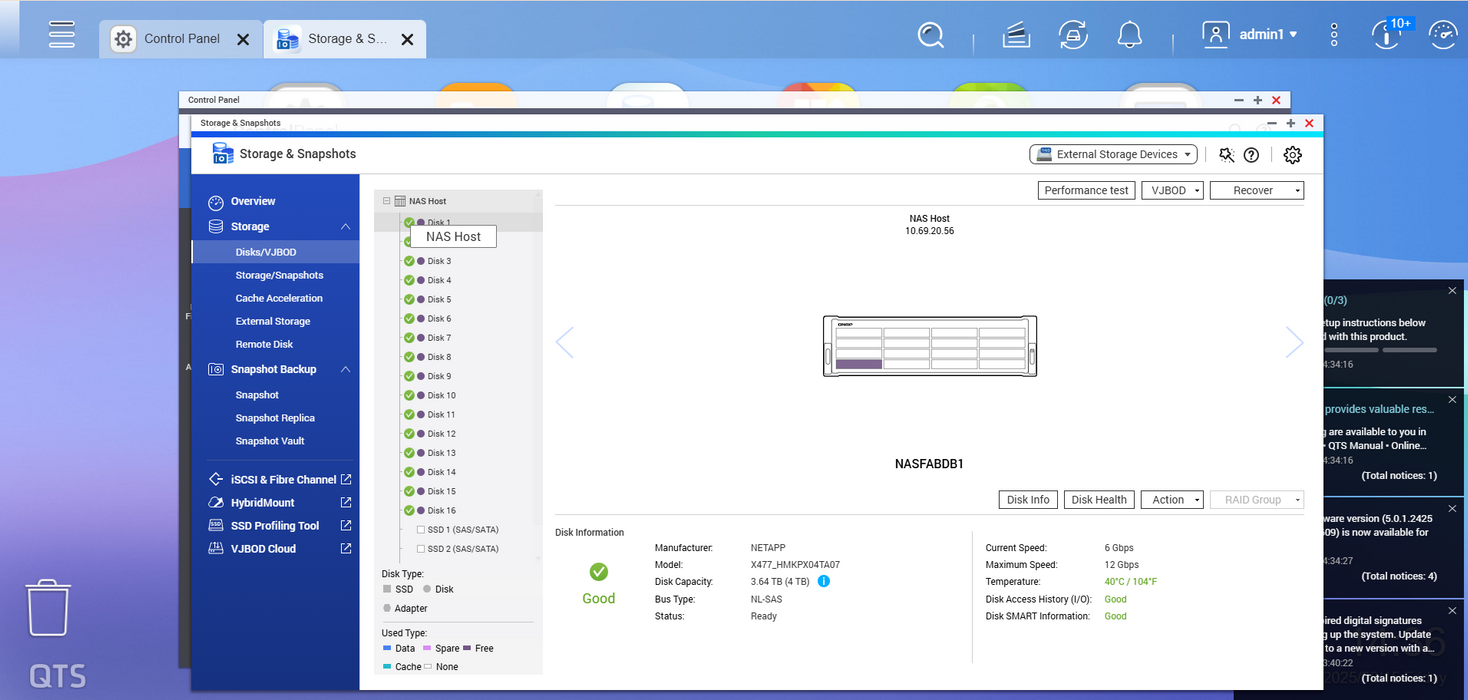Select Cache Acceleration in sidebar
This screenshot has height=700, width=1468.
point(279,298)
